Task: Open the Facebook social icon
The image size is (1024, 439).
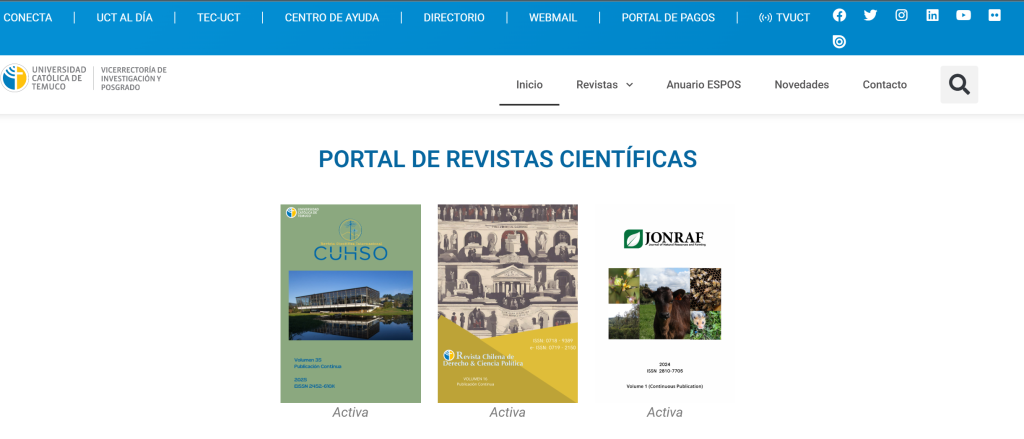Action: coord(839,16)
